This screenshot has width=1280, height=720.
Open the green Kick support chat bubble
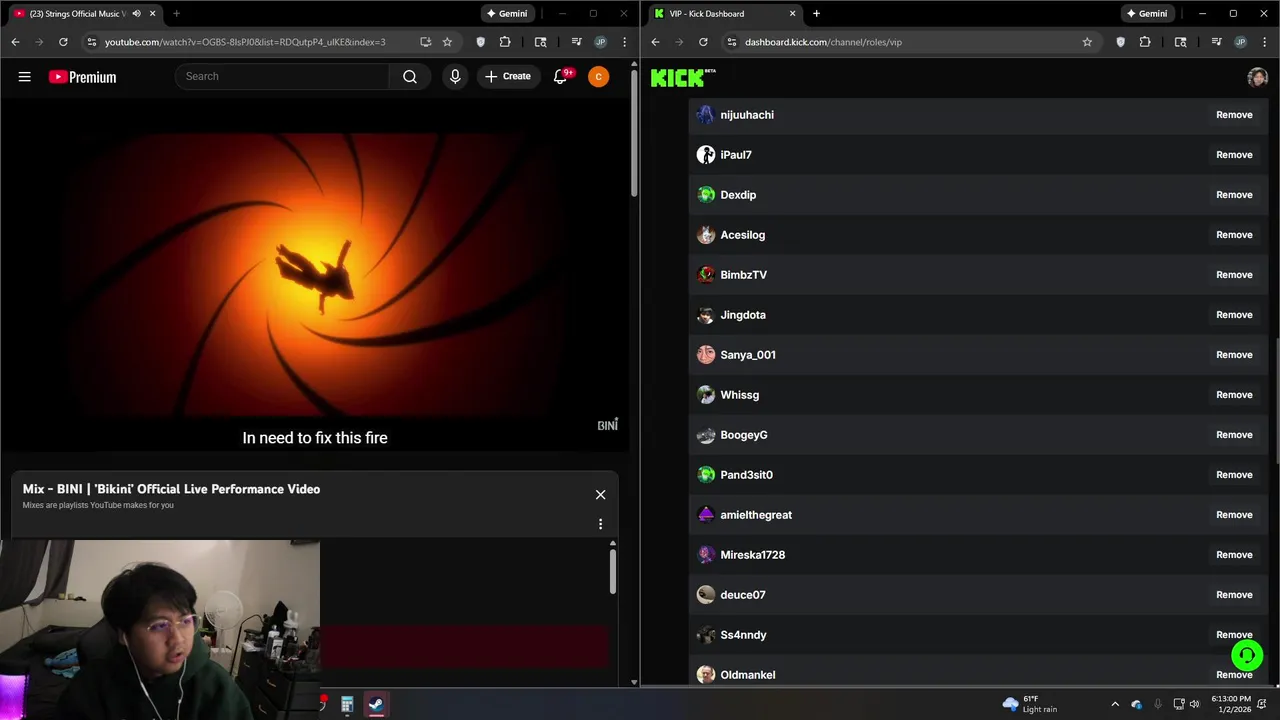[1247, 656]
